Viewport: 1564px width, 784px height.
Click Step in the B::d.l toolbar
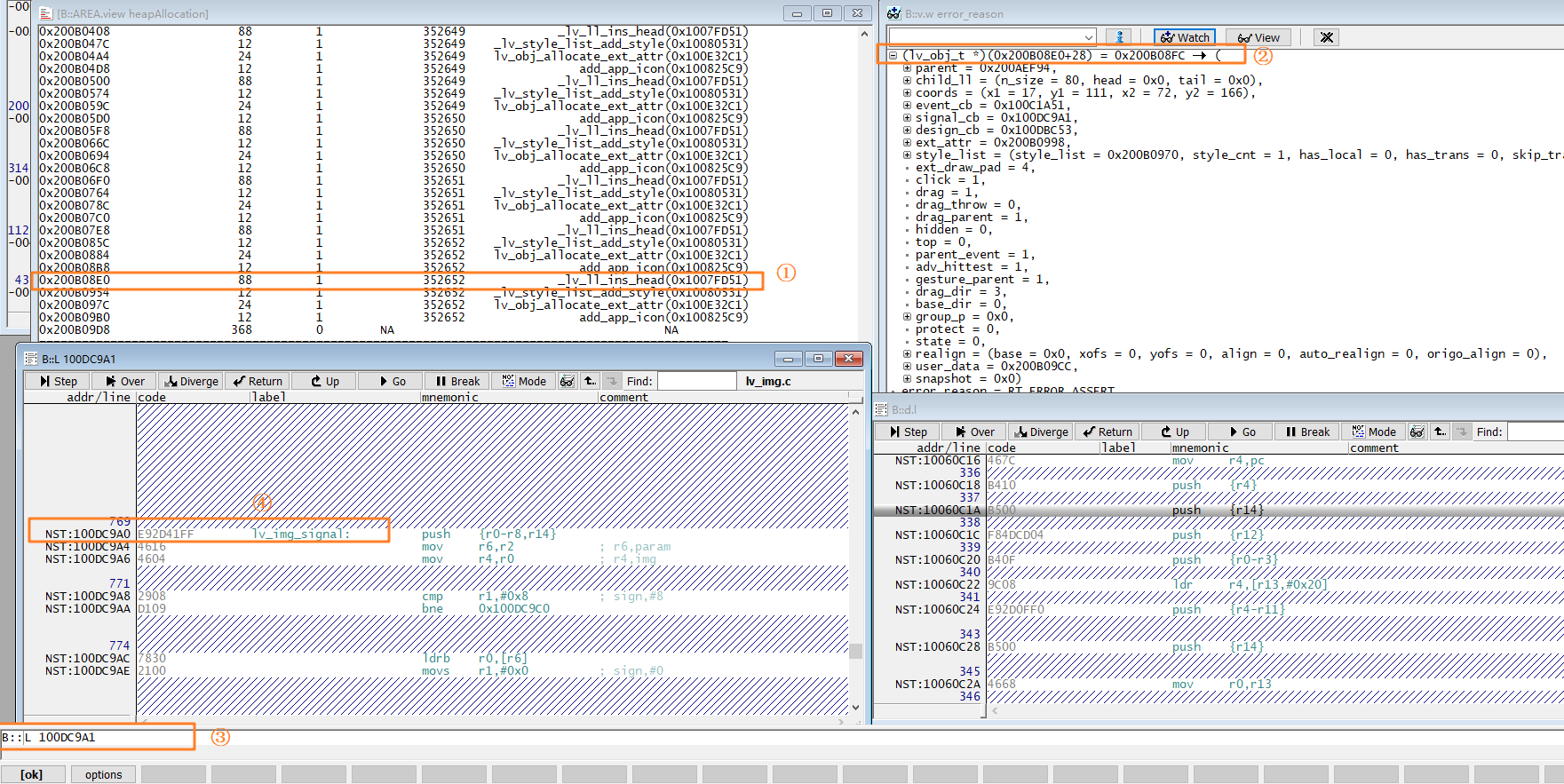pos(908,432)
